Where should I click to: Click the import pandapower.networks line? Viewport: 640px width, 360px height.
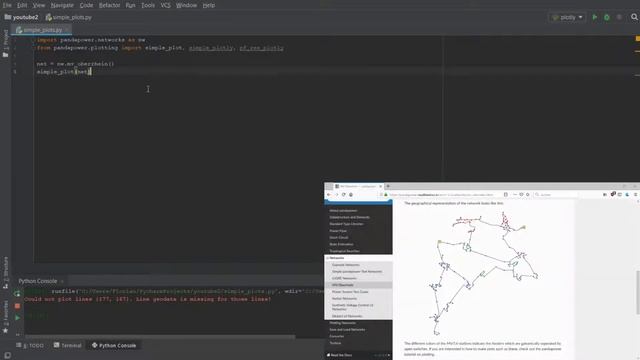tap(91, 40)
